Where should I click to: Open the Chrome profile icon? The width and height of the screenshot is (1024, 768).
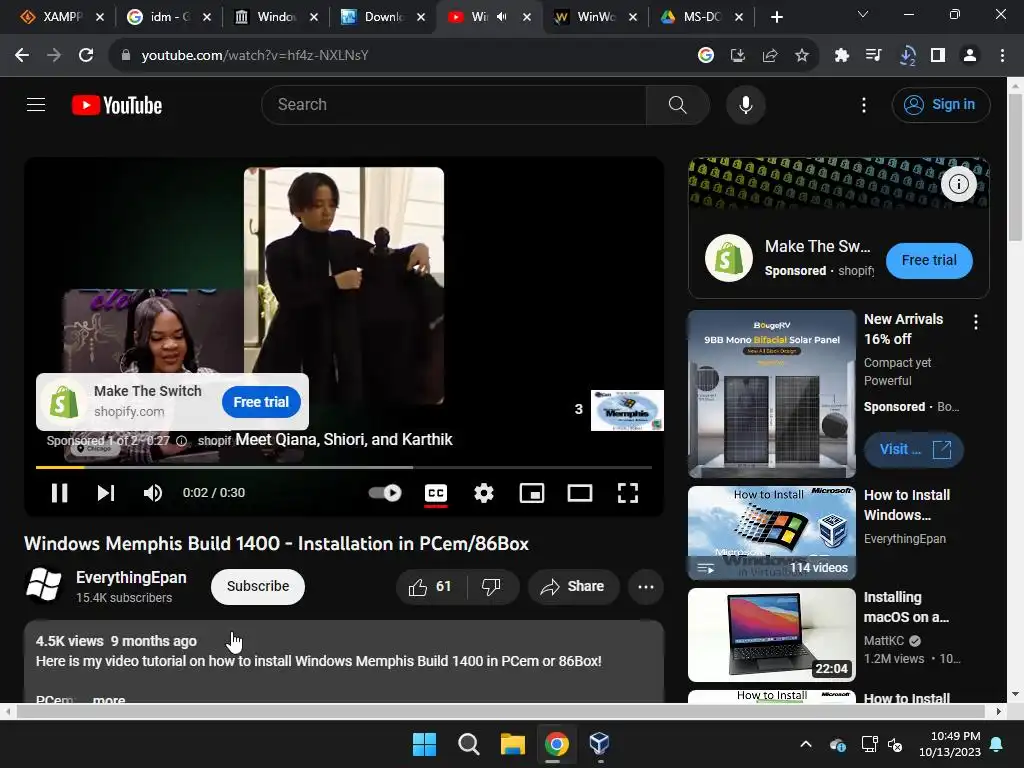(x=970, y=56)
